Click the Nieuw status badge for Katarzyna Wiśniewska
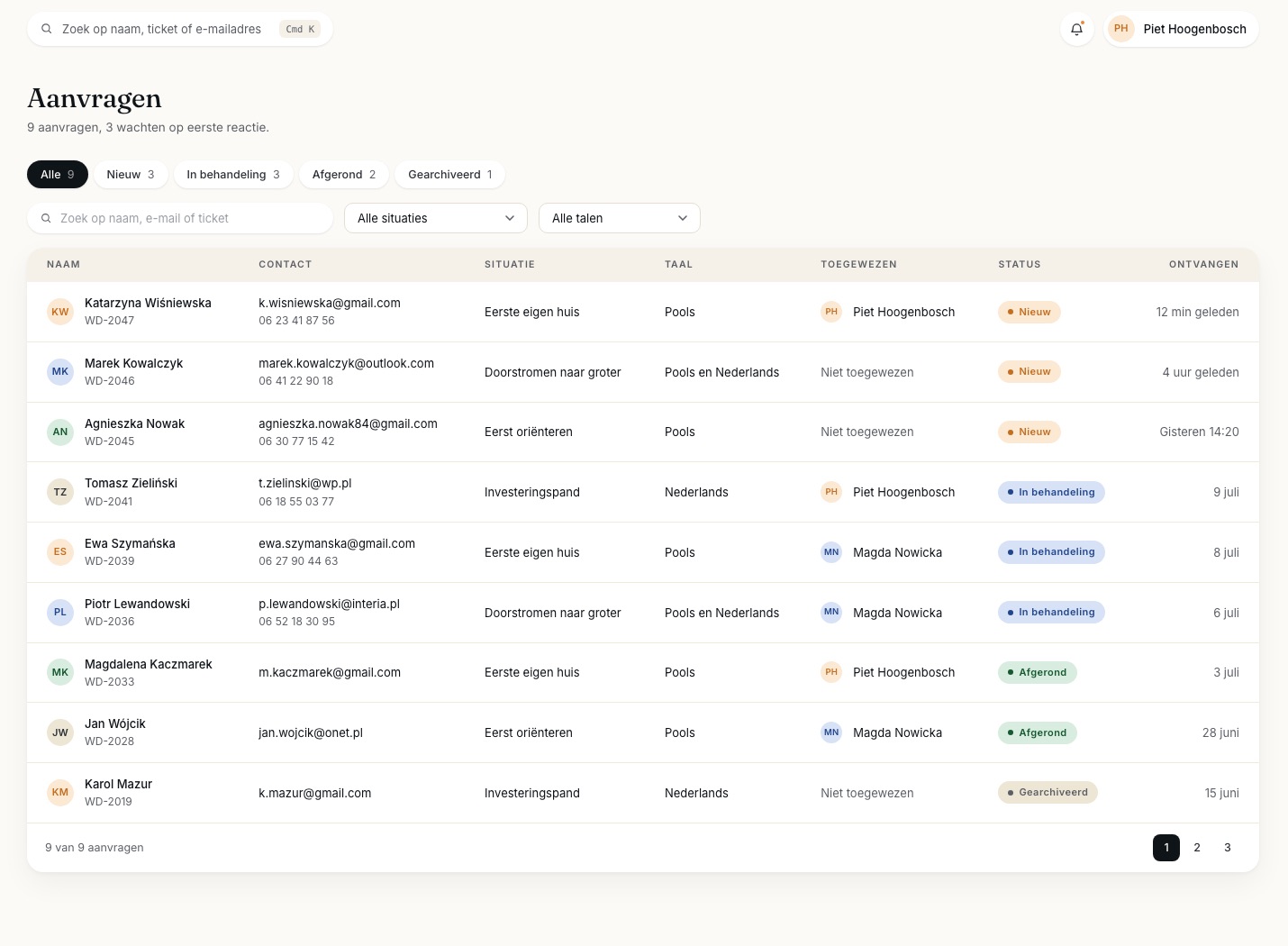Screen dimensions: 1288x946 click(1029, 312)
